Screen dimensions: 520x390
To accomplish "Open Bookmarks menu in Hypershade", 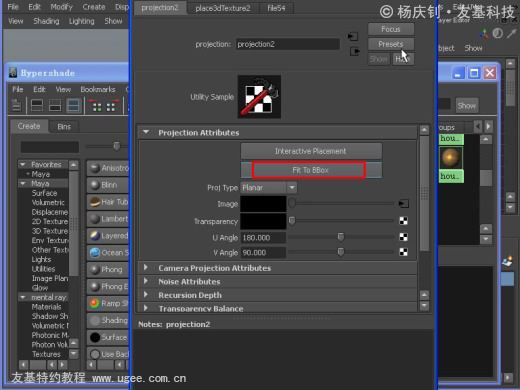I will (x=98, y=89).
